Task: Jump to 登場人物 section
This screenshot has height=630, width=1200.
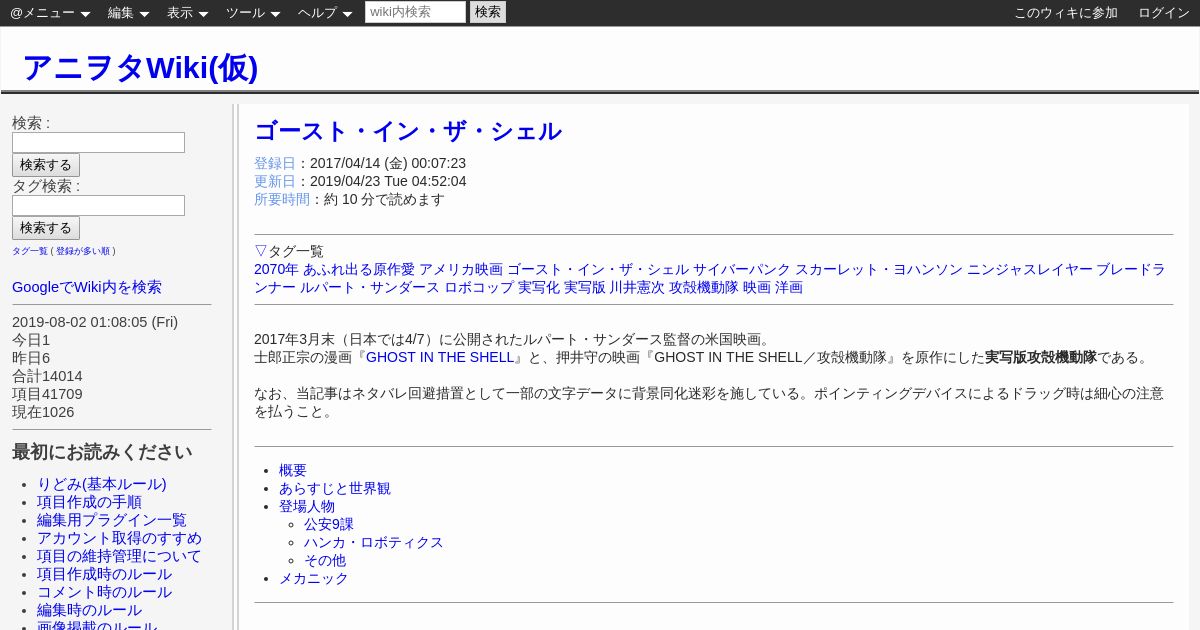Action: pos(307,506)
